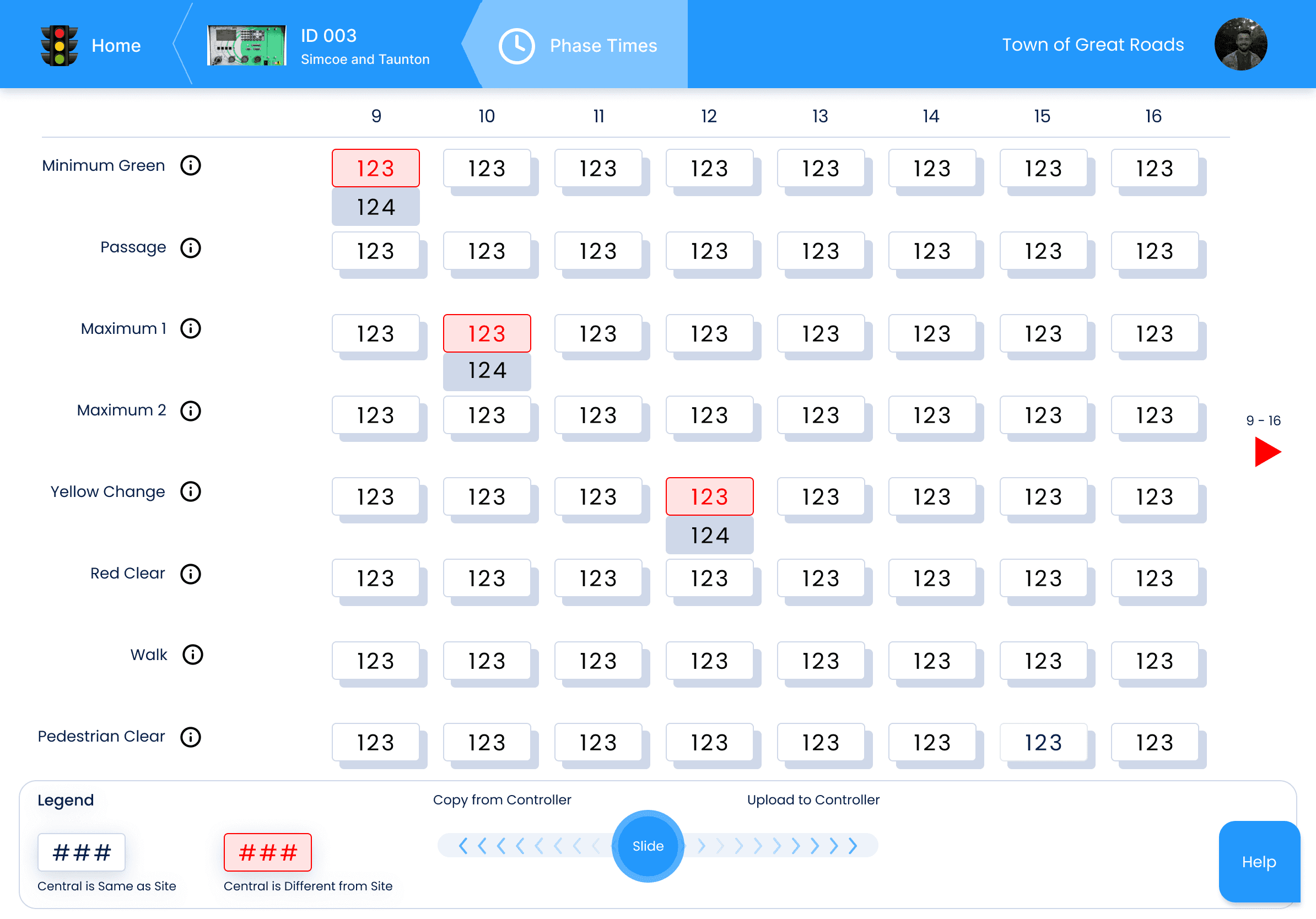Click the right chevrons toward Upload to Controller

pos(776,846)
